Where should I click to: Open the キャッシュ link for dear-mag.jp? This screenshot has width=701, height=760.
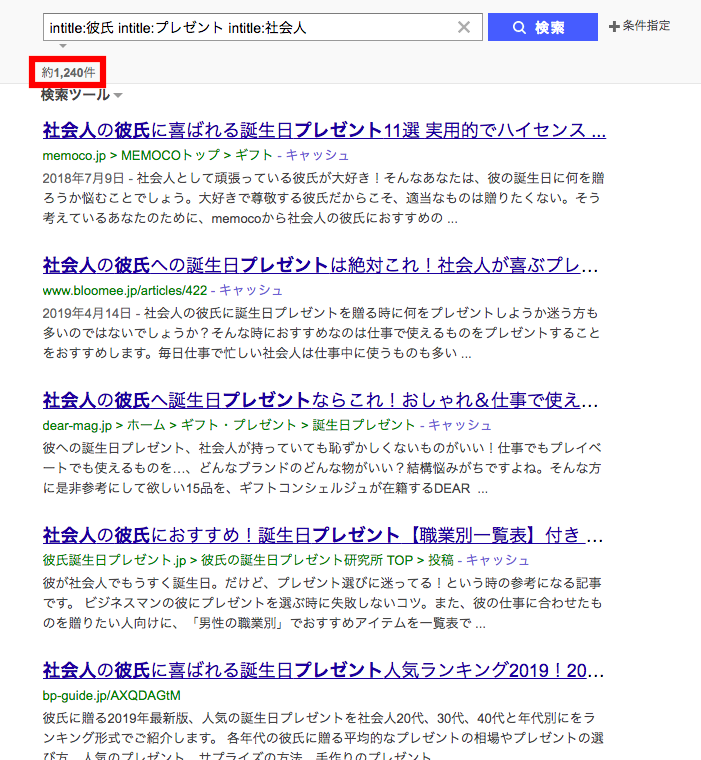(x=460, y=425)
